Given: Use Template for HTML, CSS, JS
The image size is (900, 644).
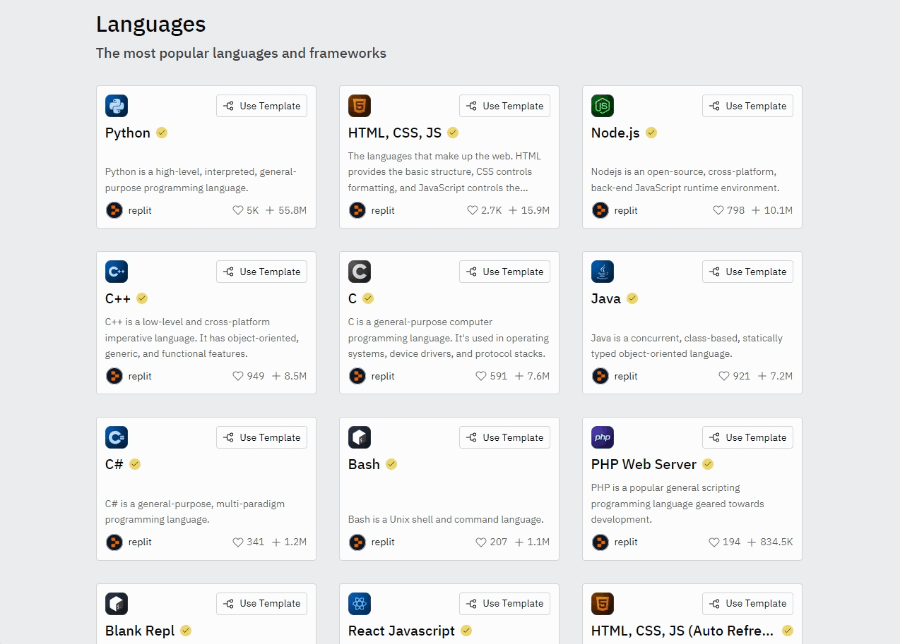Looking at the screenshot, I should [x=505, y=106].
